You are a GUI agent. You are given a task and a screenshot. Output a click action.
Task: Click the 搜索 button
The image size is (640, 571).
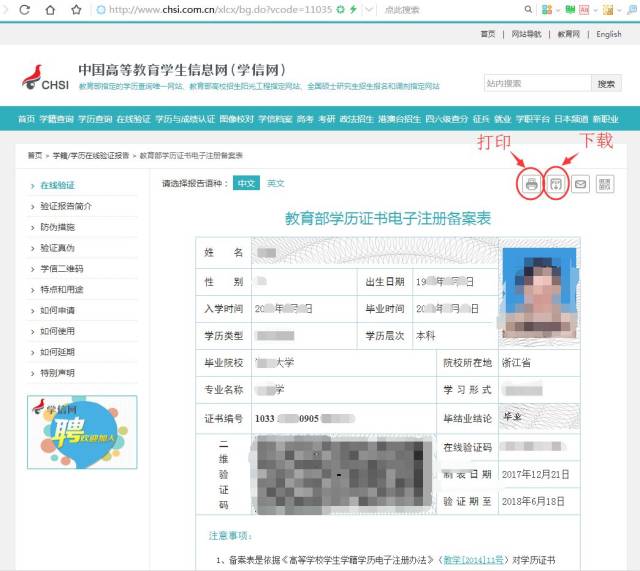click(606, 84)
